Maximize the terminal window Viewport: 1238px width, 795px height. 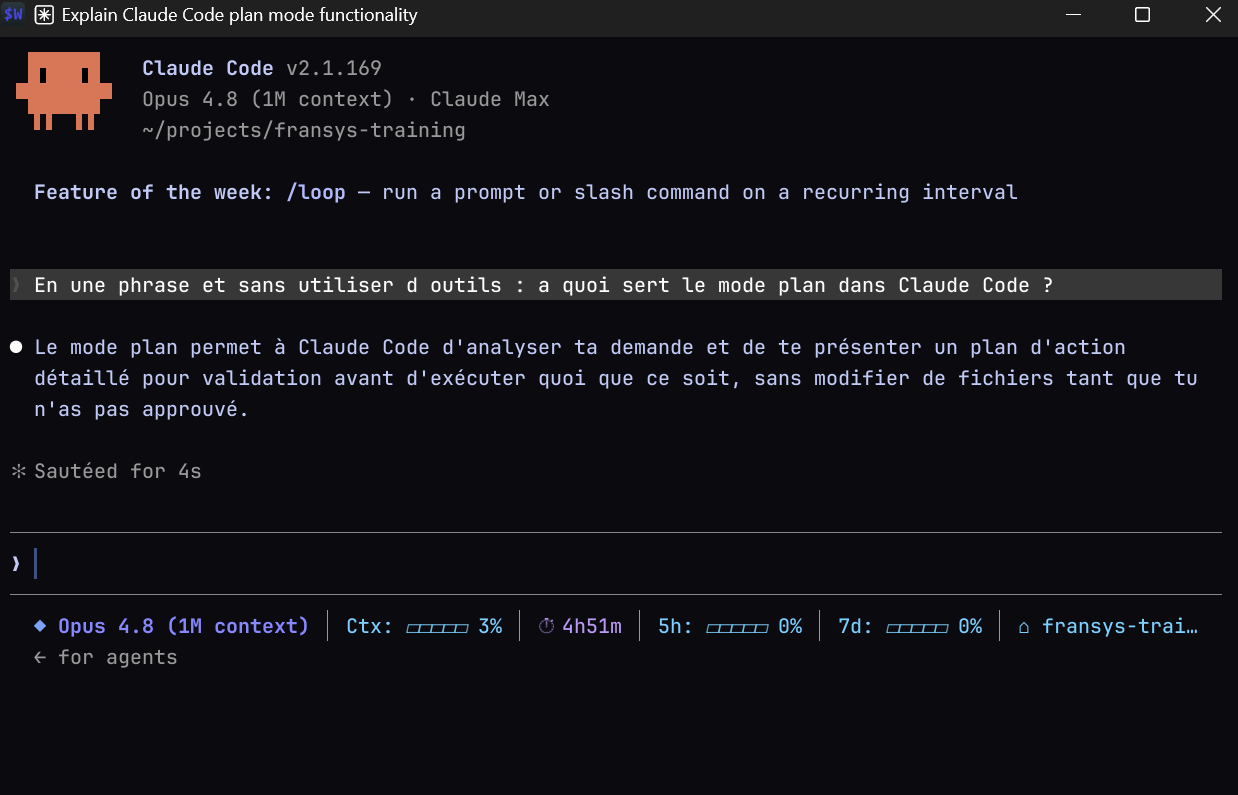(x=1142, y=15)
